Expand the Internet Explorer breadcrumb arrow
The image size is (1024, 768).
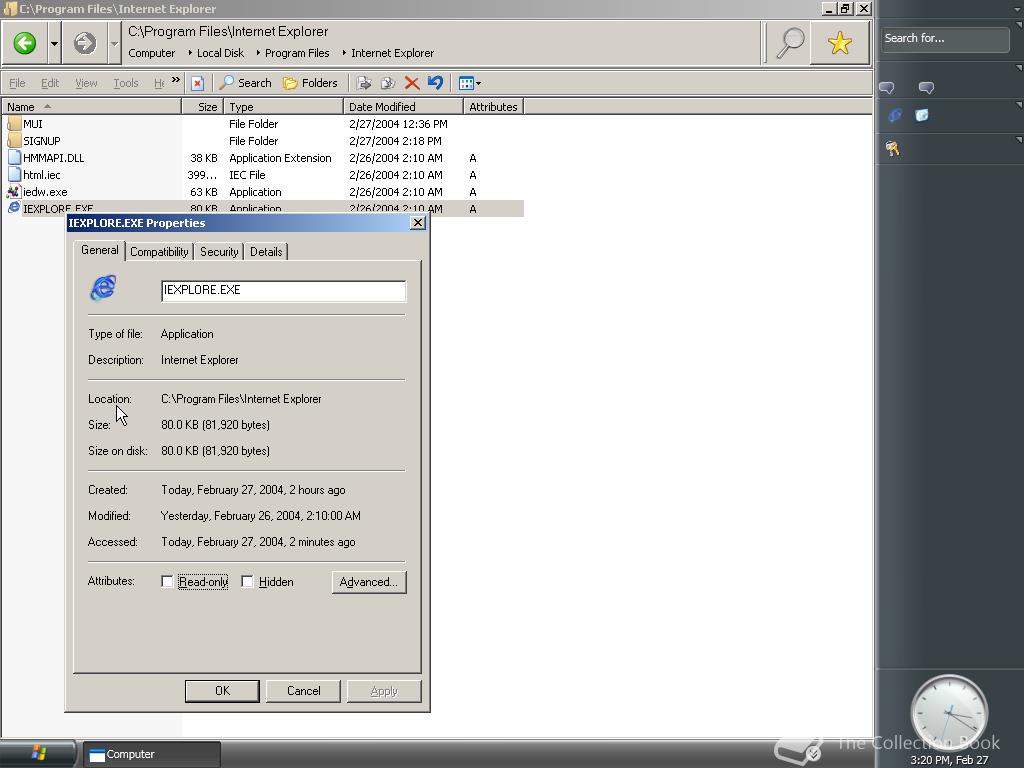click(x=344, y=53)
